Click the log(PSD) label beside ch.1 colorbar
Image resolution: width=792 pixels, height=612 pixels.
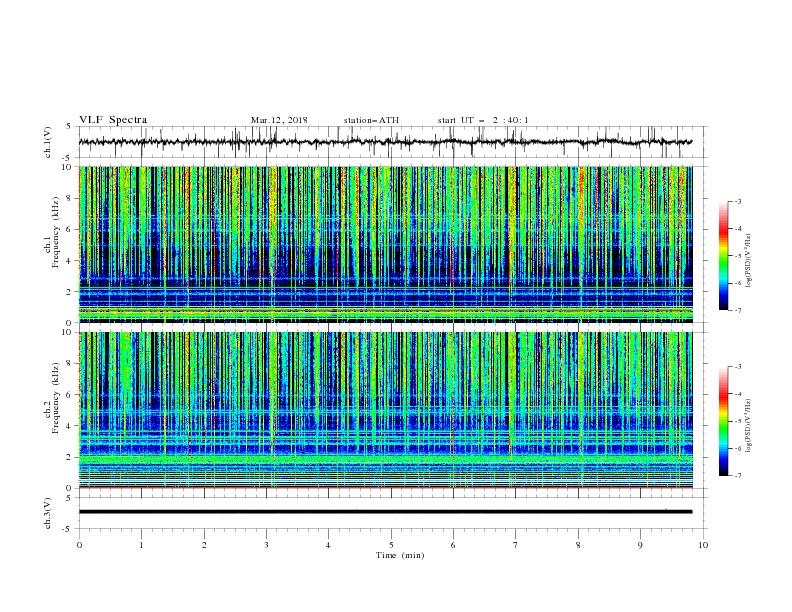click(x=749, y=261)
